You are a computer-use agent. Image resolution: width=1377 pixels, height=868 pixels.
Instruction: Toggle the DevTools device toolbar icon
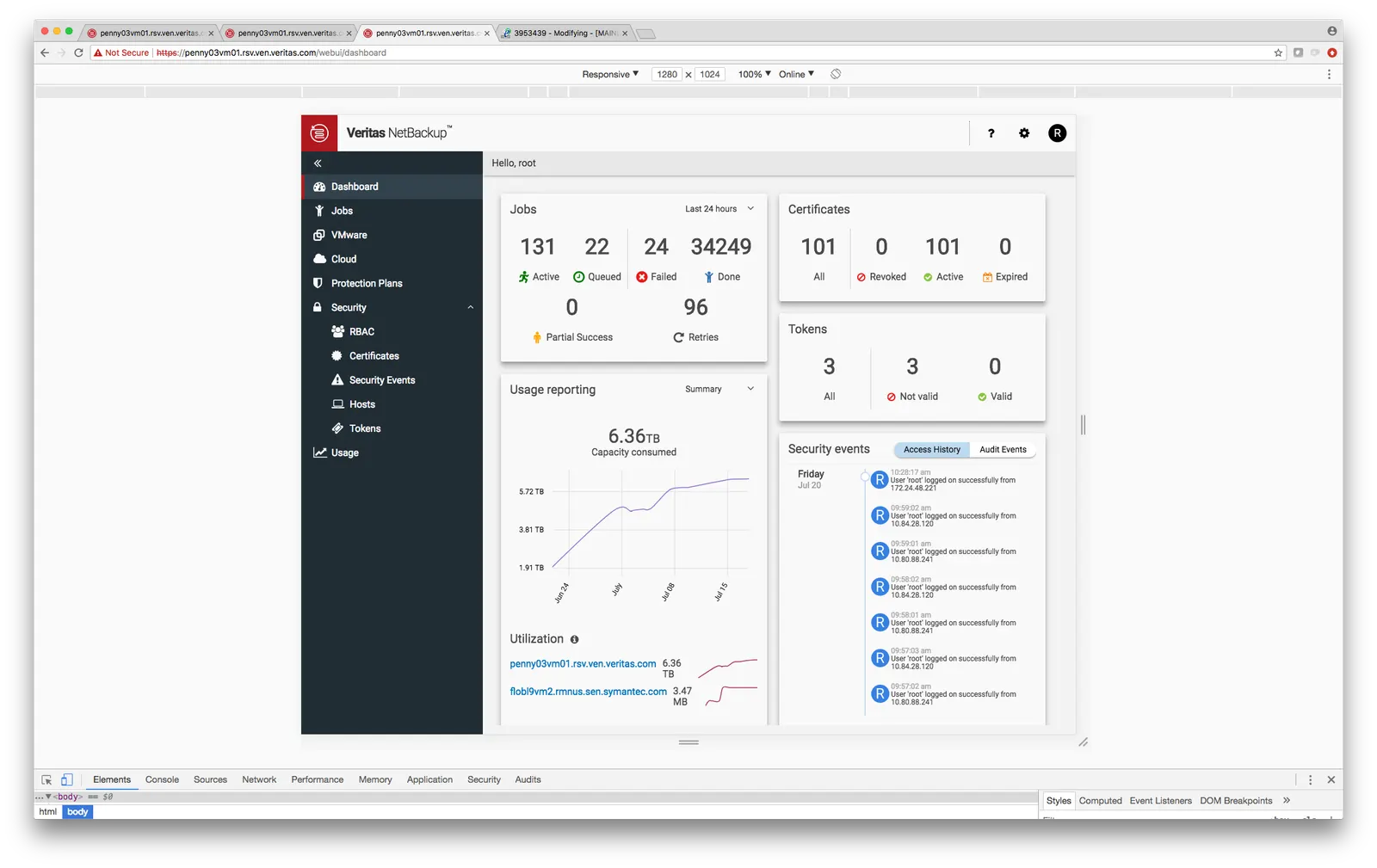click(x=66, y=779)
